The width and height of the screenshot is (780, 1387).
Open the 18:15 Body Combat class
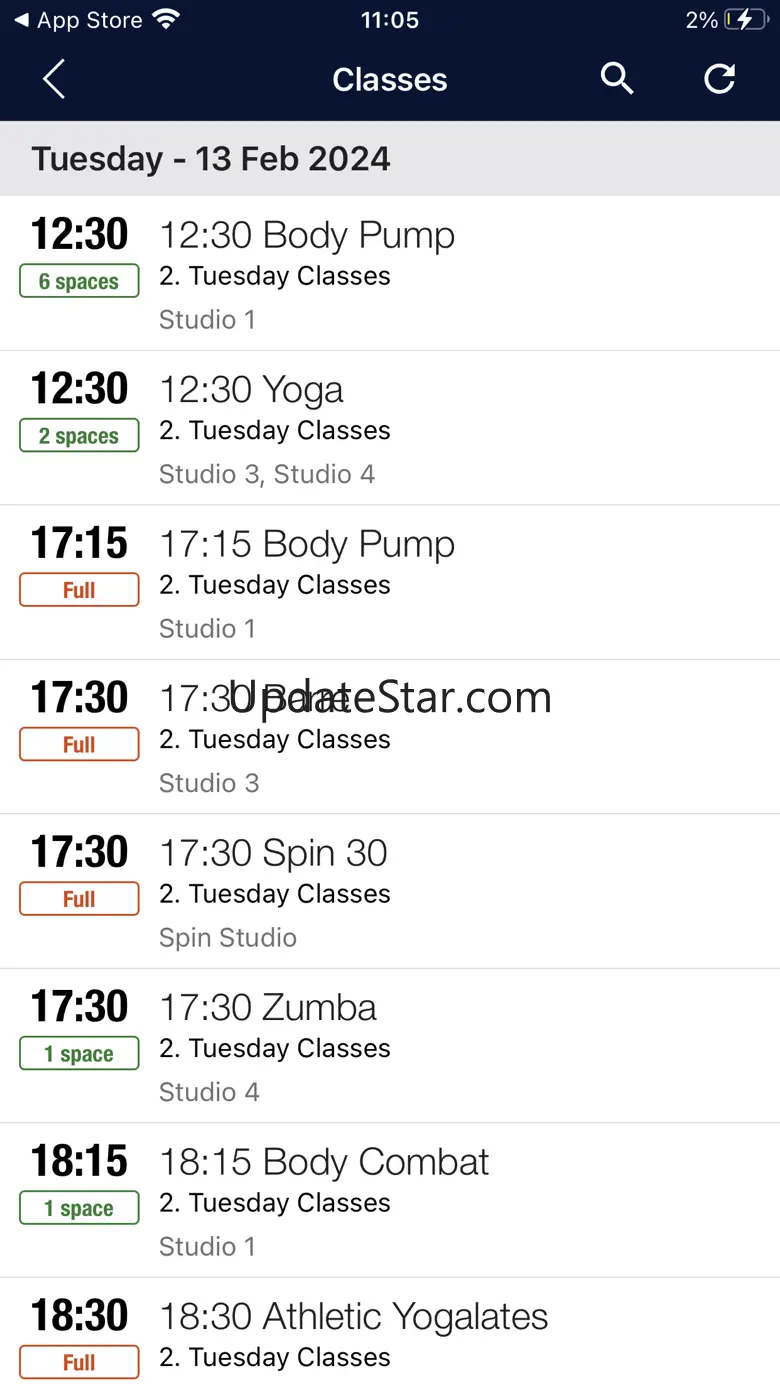tap(325, 1162)
